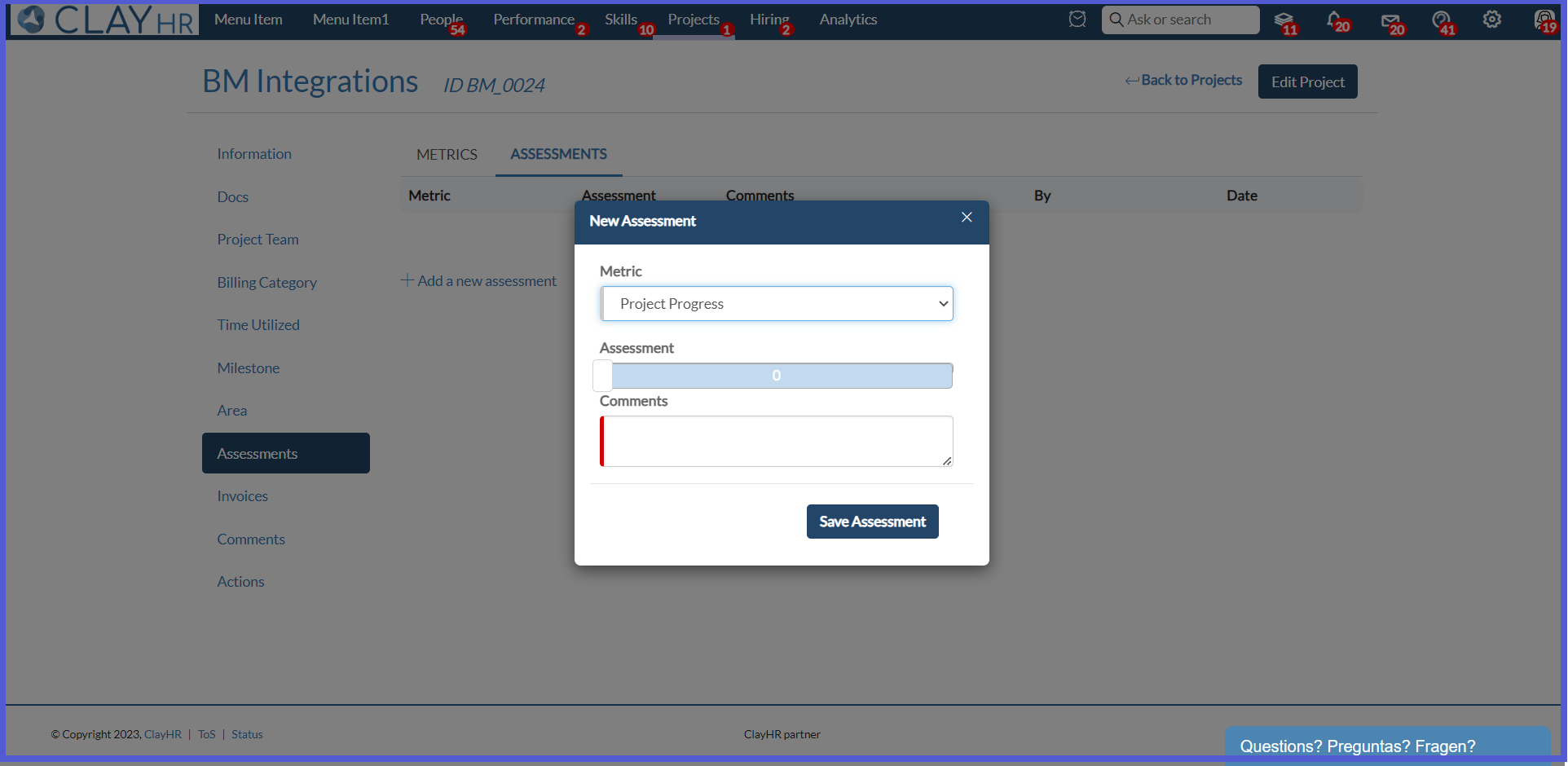Select Assessments in the sidebar
This screenshot has height=766, width=1568.
[286, 453]
